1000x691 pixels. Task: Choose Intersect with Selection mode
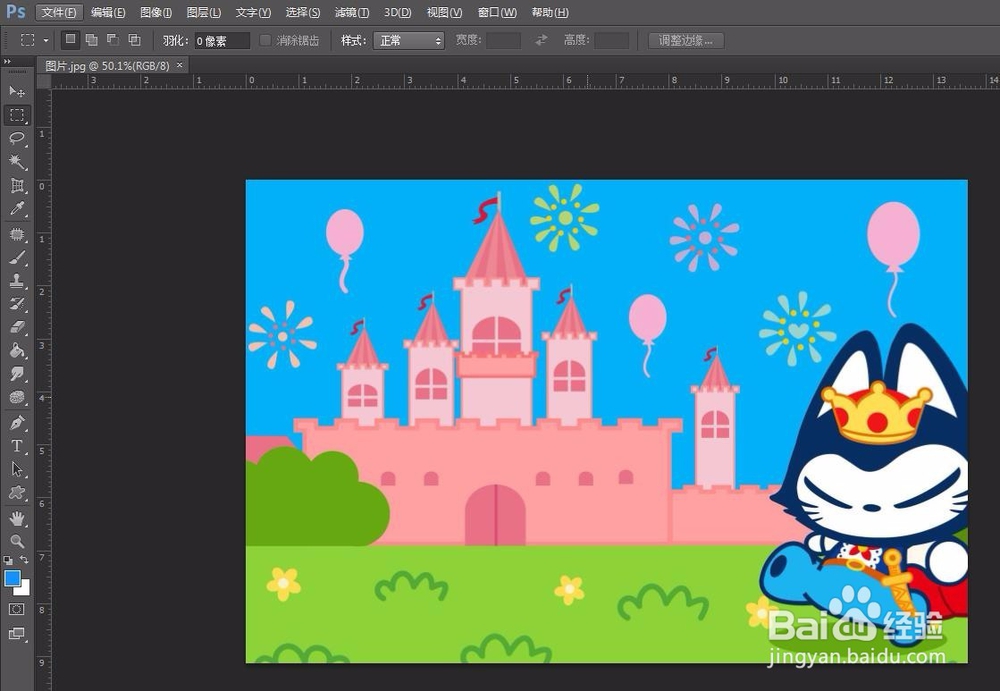point(134,40)
